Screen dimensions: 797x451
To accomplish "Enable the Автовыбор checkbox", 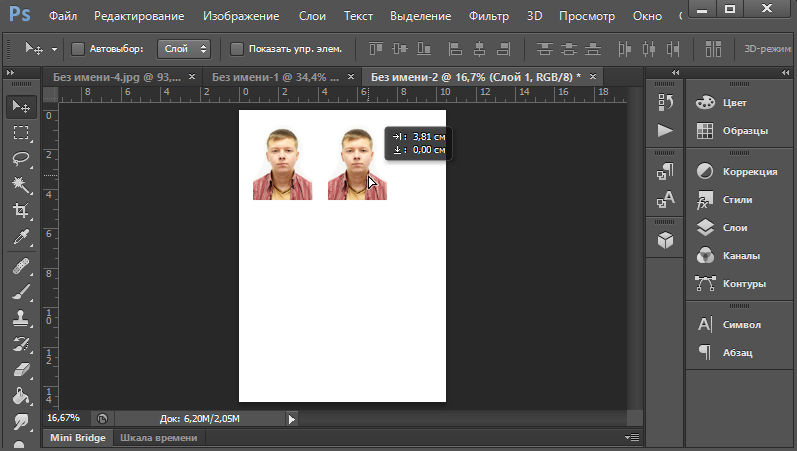I will [x=79, y=48].
